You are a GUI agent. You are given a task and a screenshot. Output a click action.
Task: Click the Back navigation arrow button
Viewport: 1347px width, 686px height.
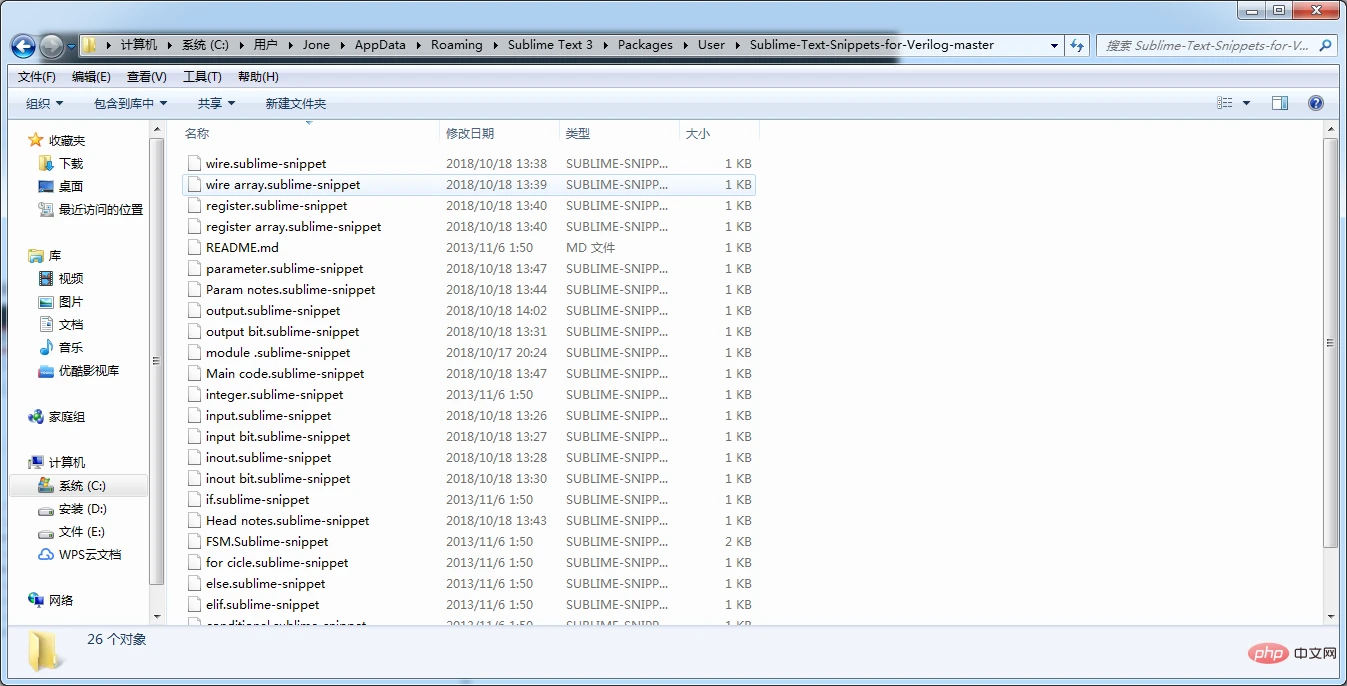point(24,46)
